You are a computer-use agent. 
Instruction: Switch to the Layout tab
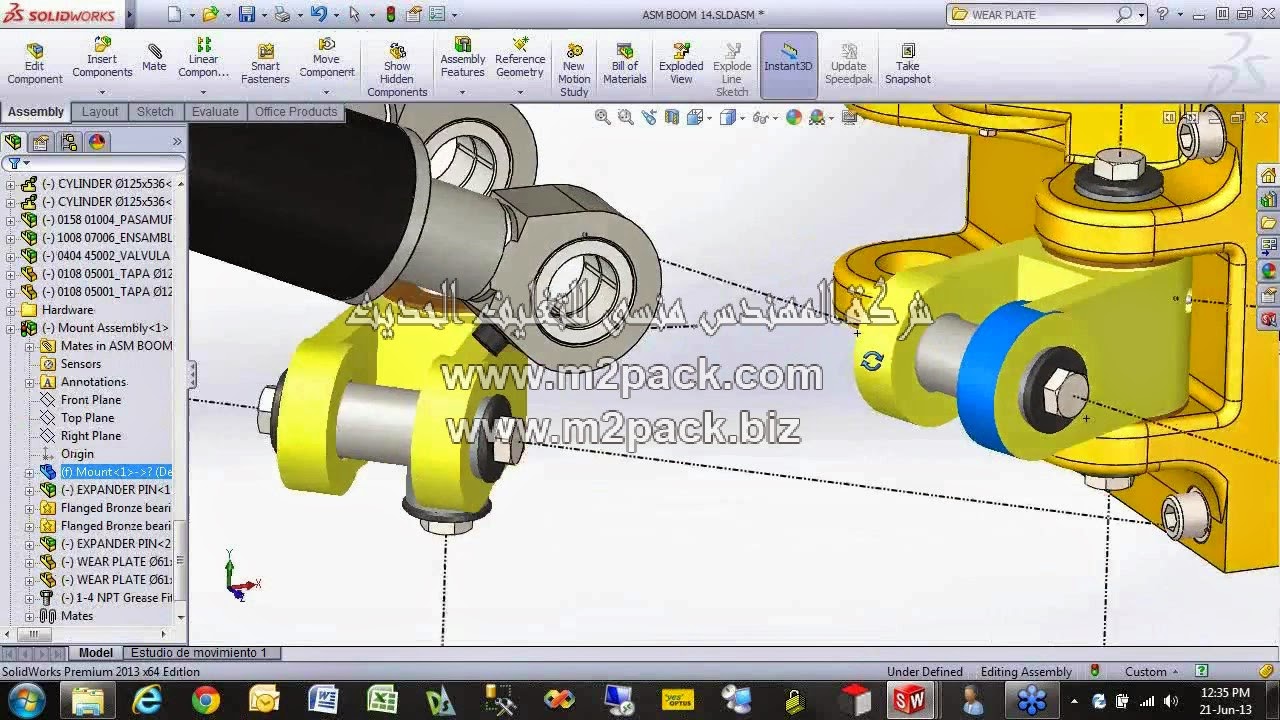[100, 112]
